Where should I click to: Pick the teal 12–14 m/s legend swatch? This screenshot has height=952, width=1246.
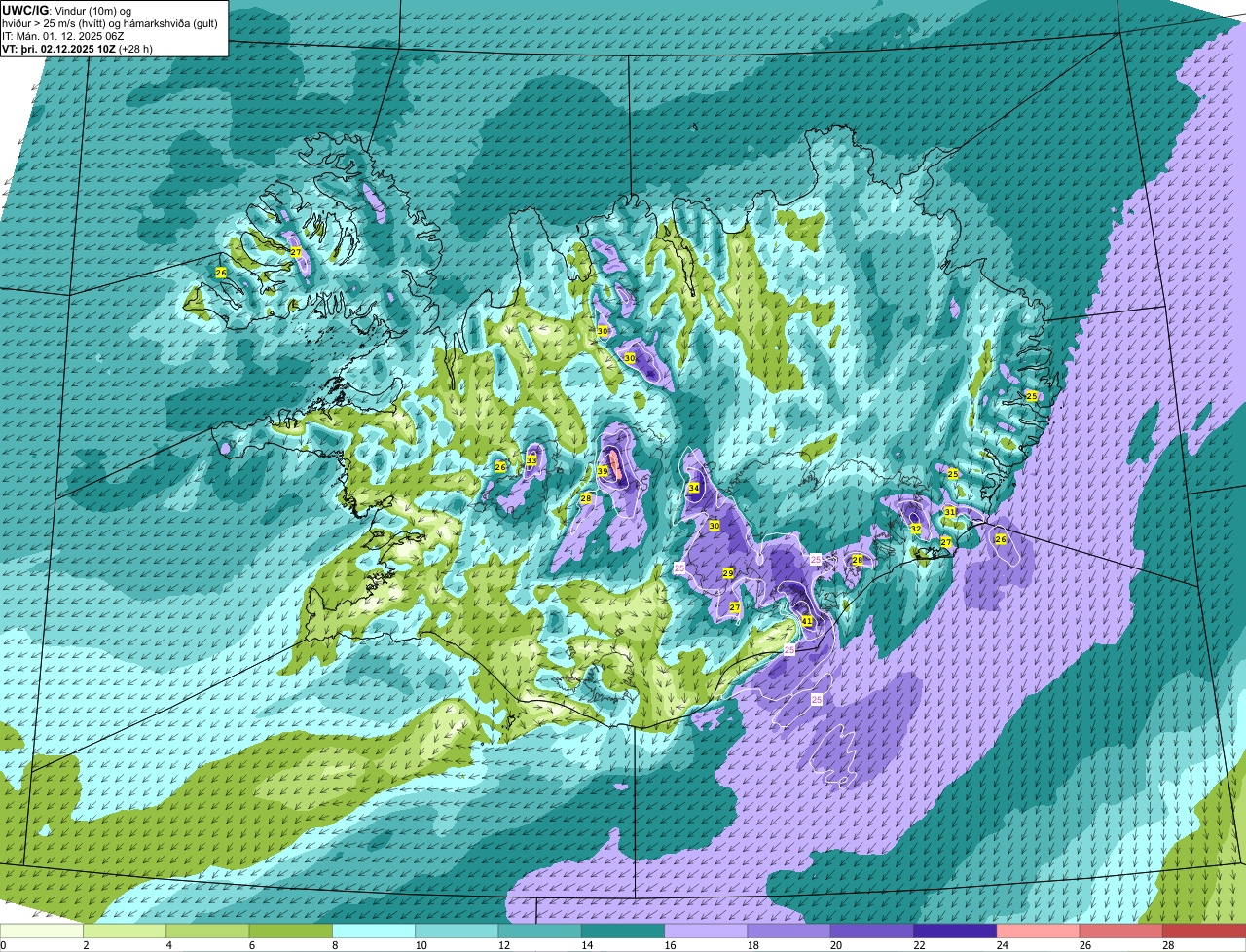pos(540,931)
